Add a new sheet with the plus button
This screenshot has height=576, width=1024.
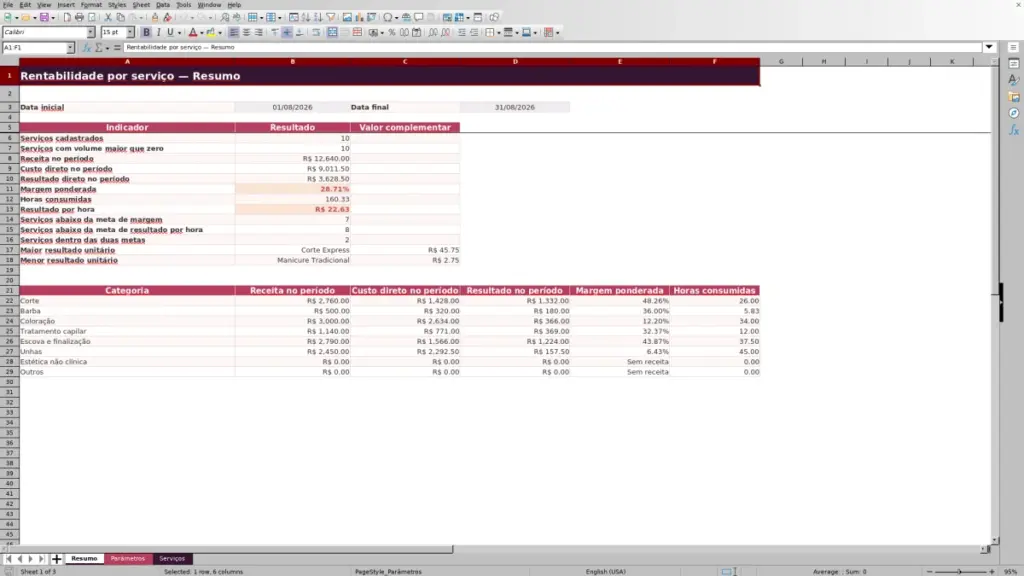click(56, 559)
